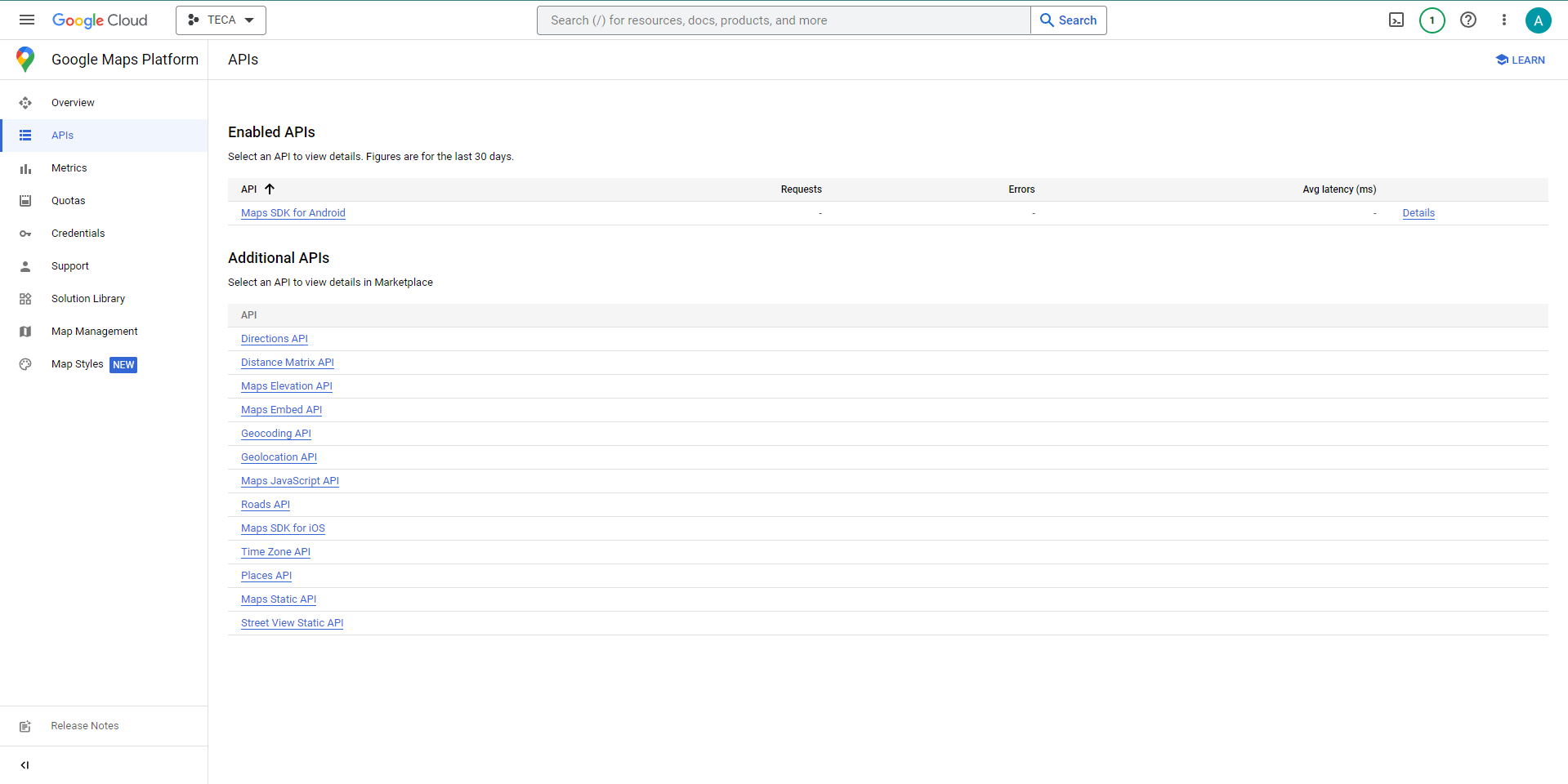Click the Release Notes icon
The width and height of the screenshot is (1568, 784).
25,726
